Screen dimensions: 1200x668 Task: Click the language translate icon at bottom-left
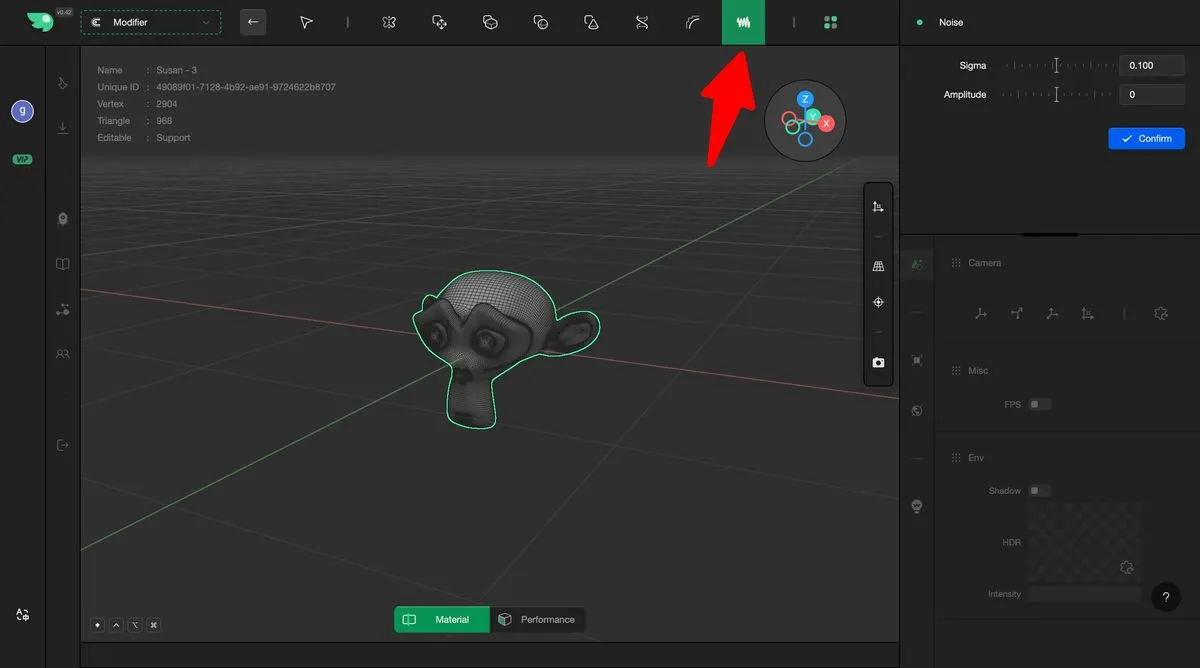23,615
